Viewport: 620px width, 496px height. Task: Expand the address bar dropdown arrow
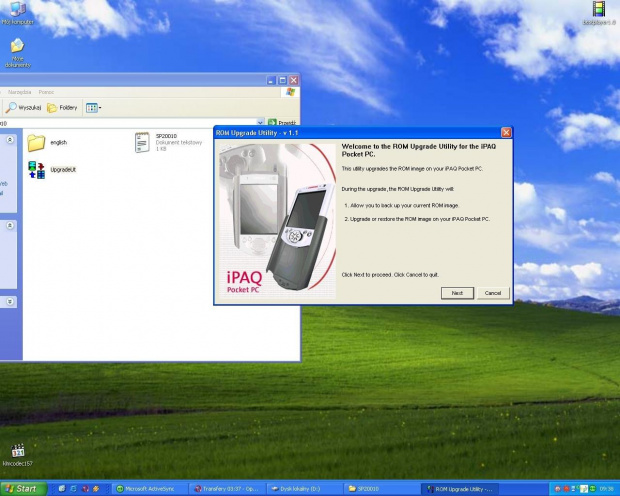[260, 122]
